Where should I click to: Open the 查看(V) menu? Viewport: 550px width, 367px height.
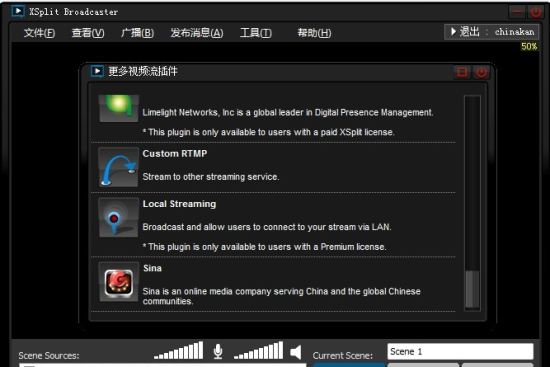(x=88, y=33)
